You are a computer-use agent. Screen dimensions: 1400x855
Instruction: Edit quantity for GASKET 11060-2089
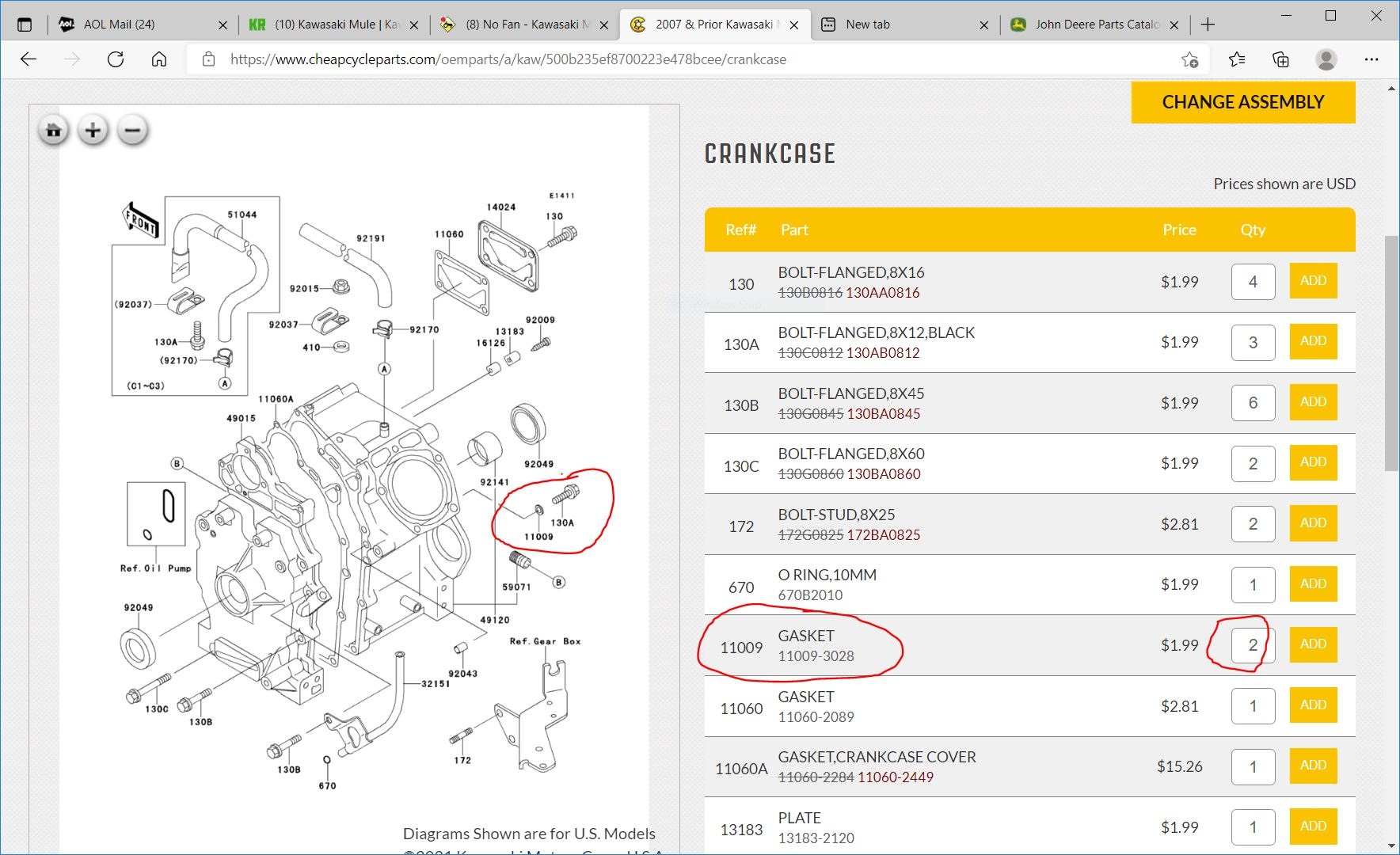(1253, 706)
